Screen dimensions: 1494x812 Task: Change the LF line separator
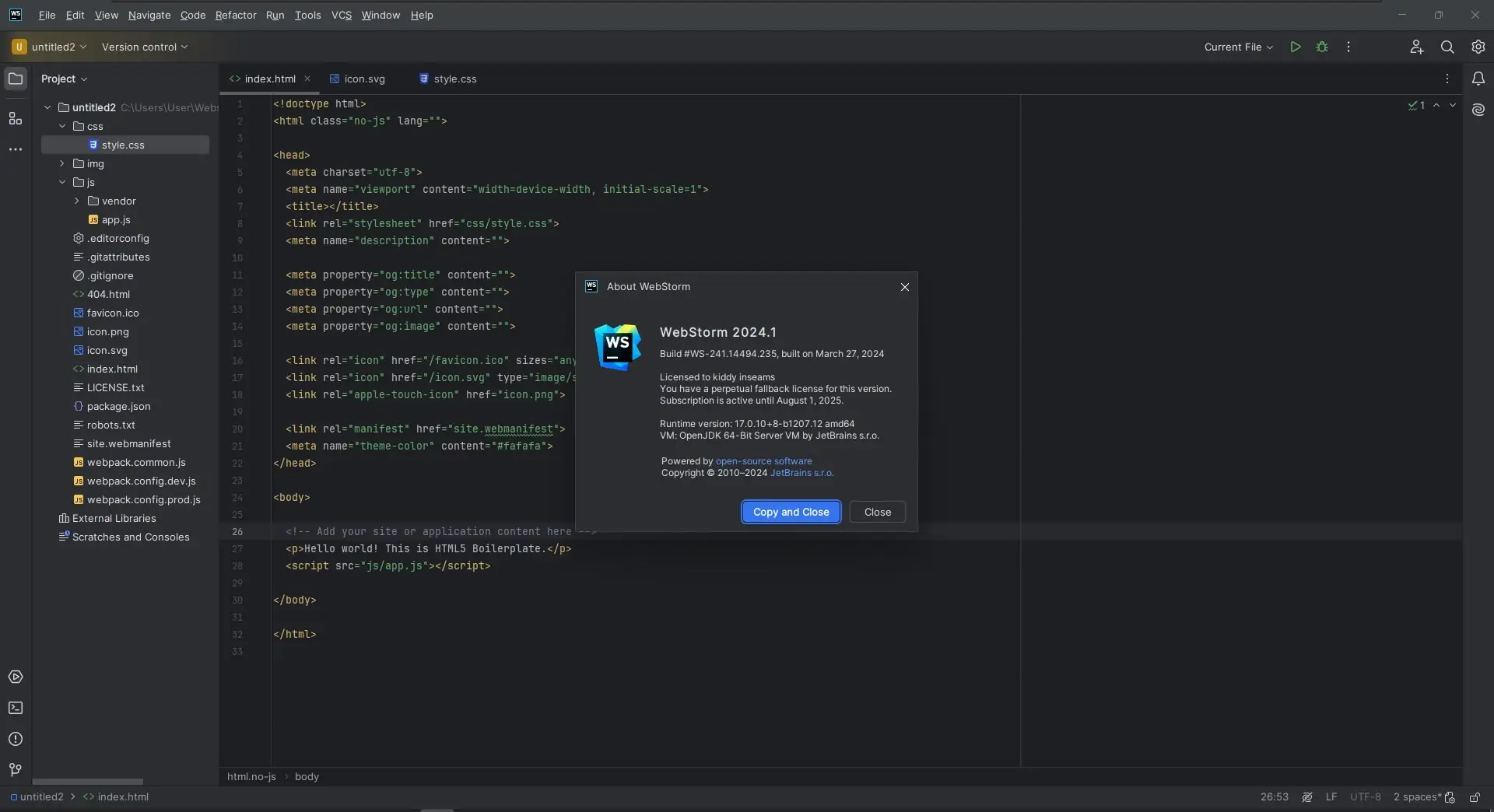point(1331,797)
